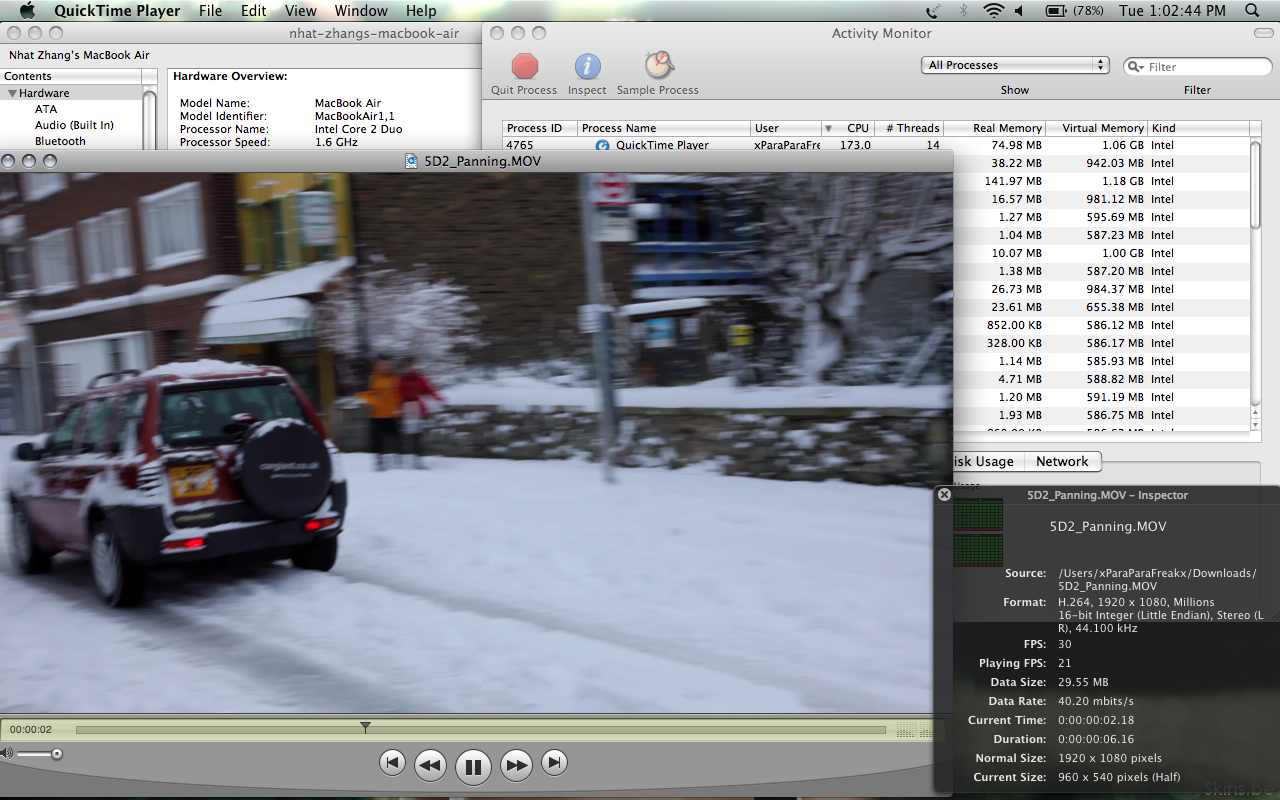Click the system volume menu bar icon
Screen dimensions: 1280x800
pyautogui.click(x=1019, y=11)
